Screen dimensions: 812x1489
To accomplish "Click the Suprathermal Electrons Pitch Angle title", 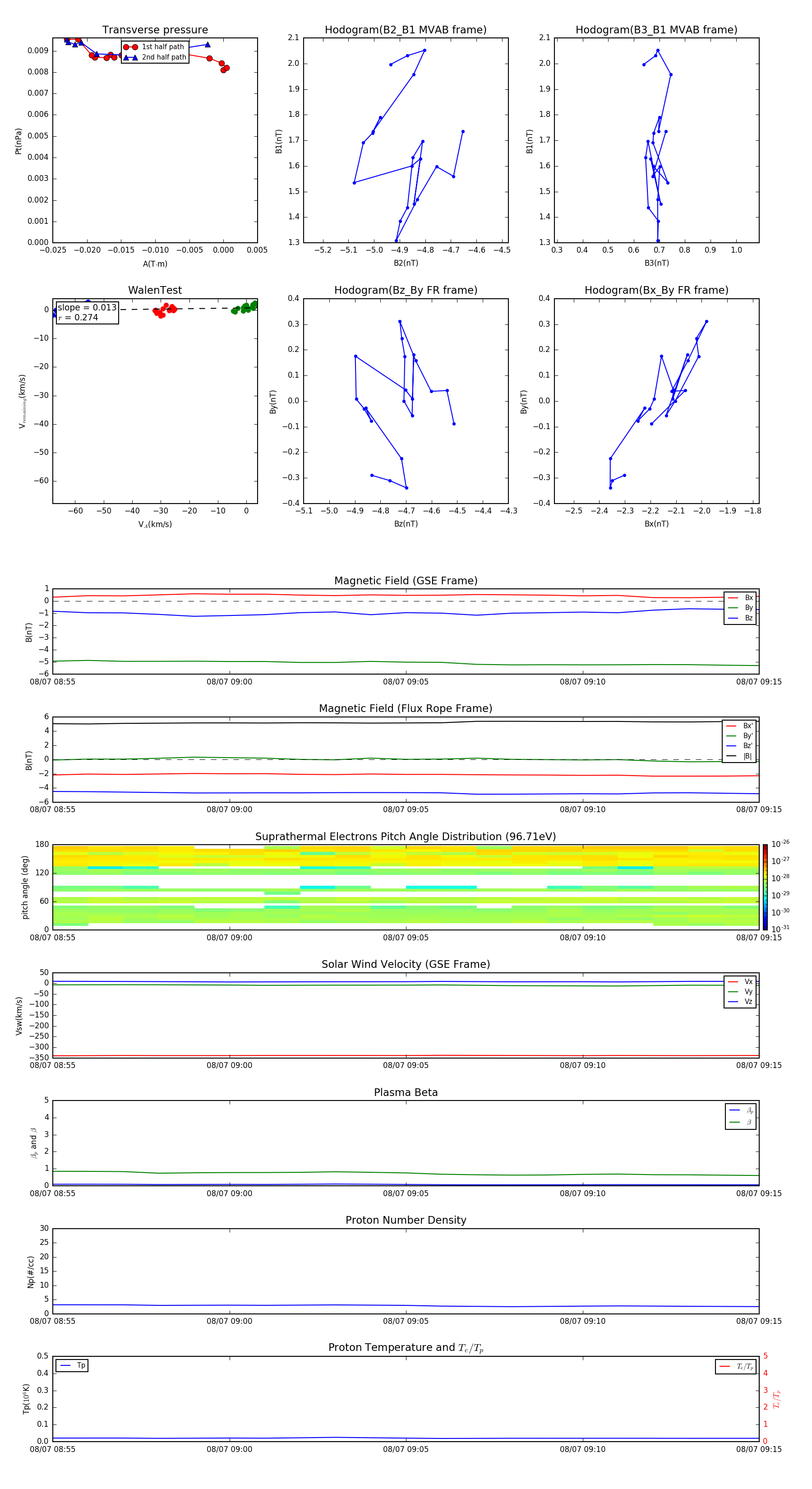I will click(406, 837).
